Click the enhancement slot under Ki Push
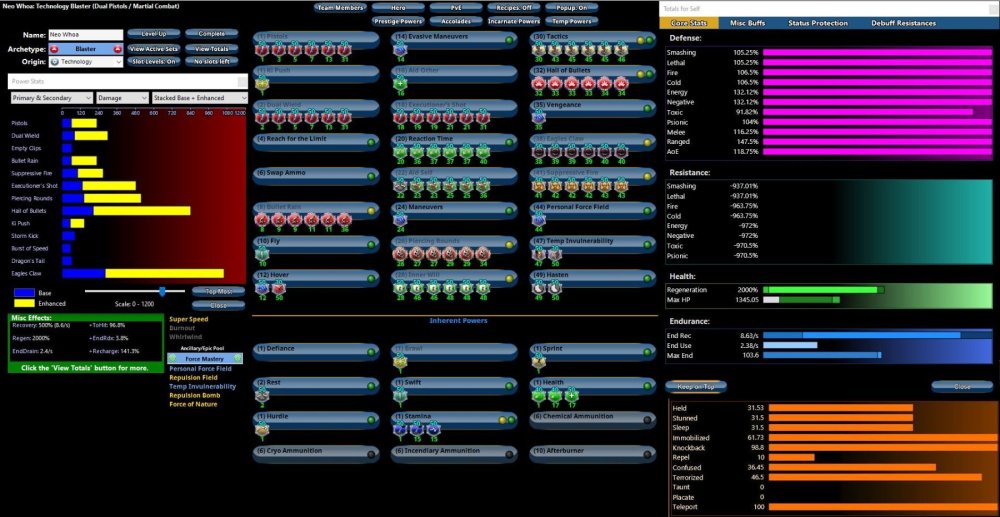This screenshot has height=517, width=1000. (x=262, y=84)
